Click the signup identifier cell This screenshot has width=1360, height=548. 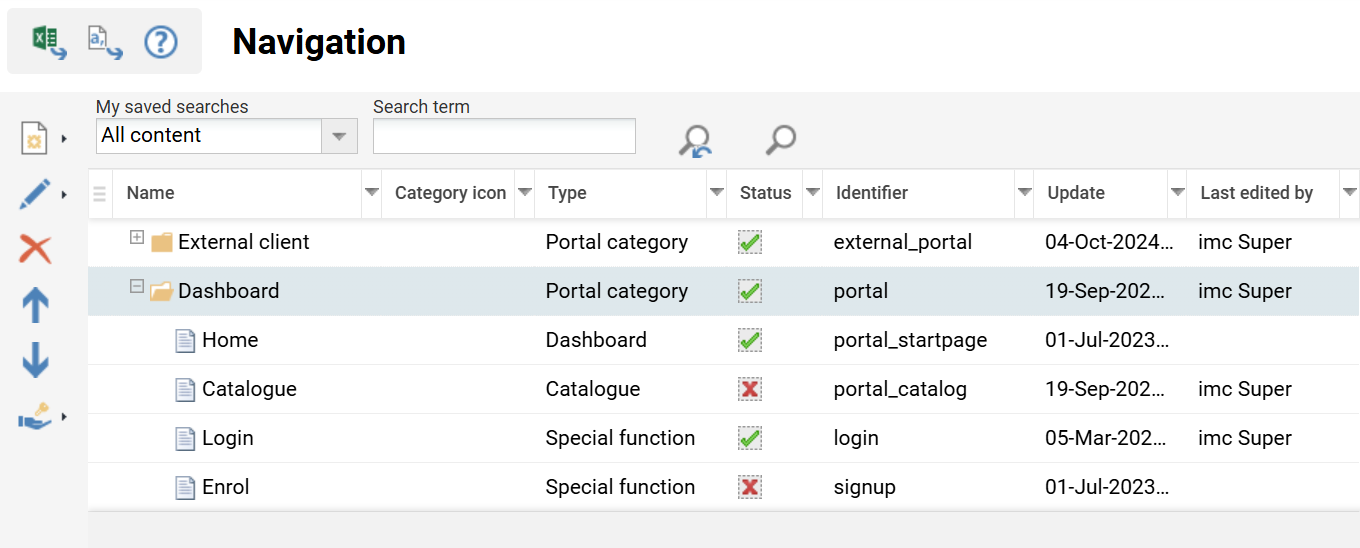[864, 487]
